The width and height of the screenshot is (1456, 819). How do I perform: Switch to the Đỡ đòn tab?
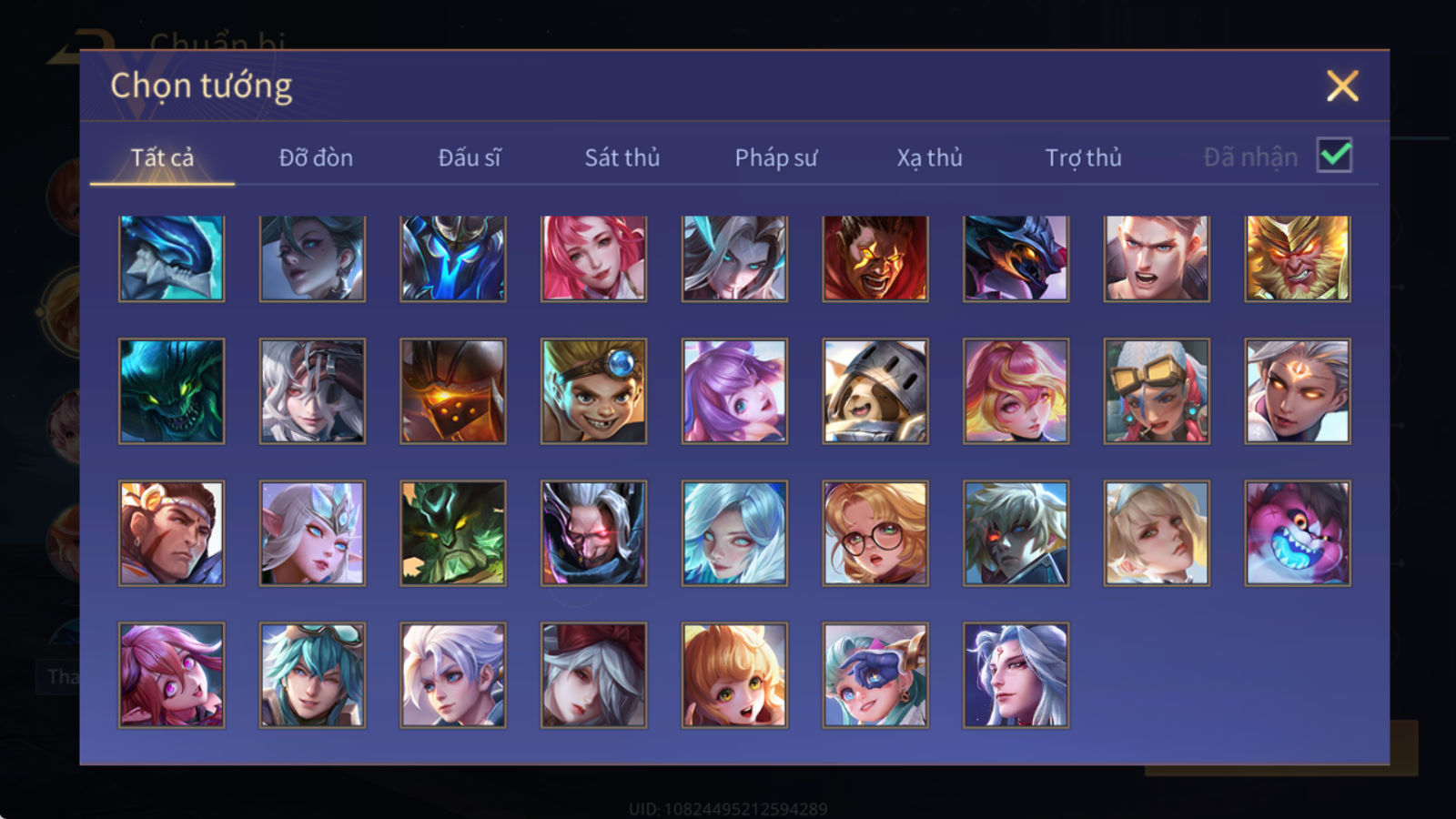point(316,157)
